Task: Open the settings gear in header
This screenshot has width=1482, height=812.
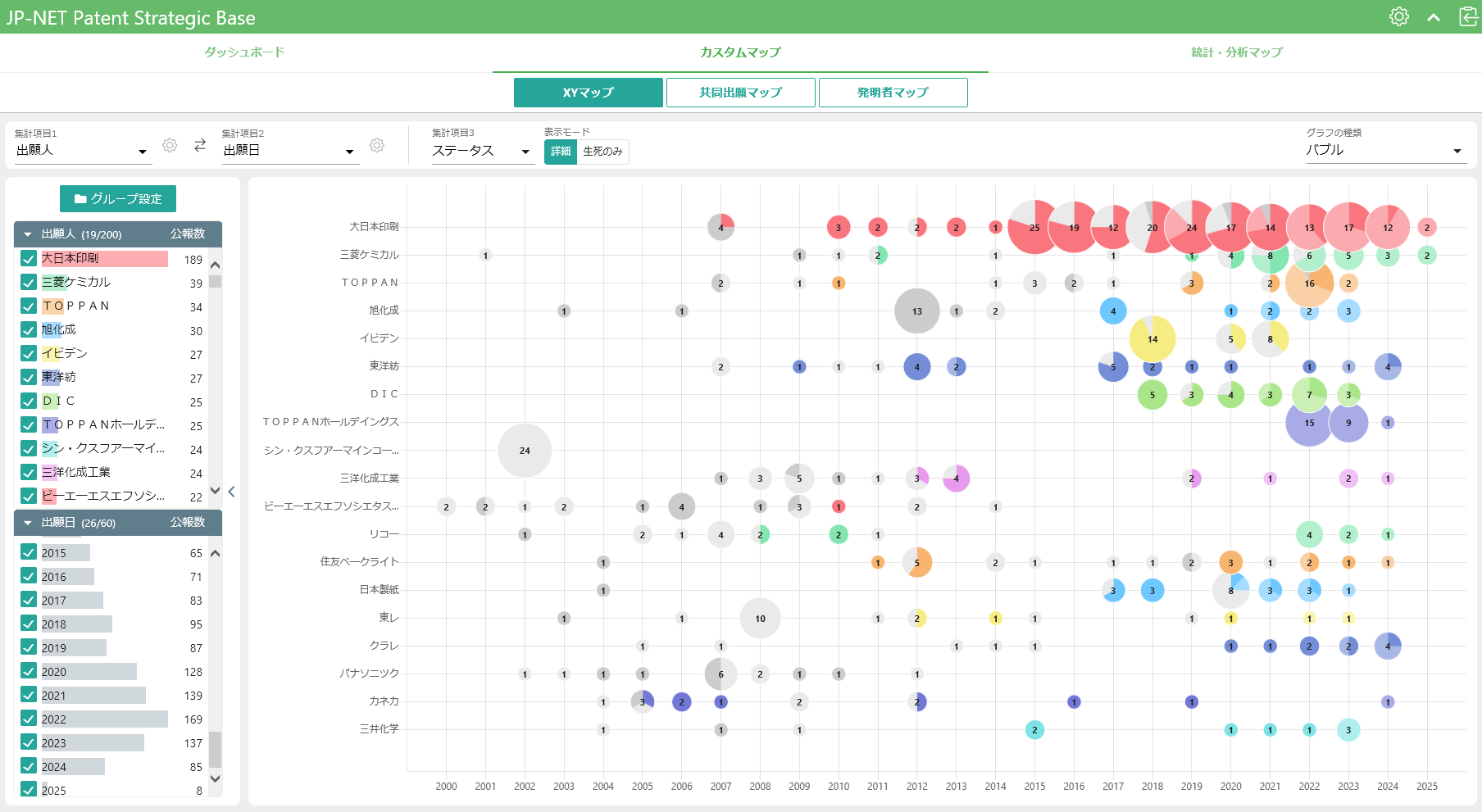Action: (x=1398, y=16)
